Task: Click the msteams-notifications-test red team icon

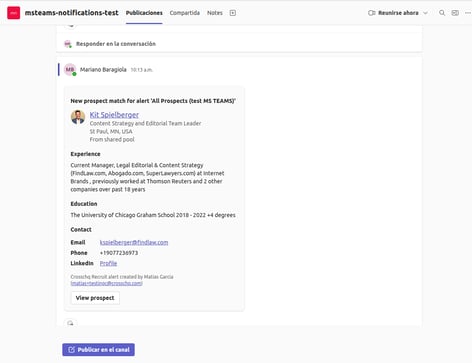Action: tap(14, 13)
